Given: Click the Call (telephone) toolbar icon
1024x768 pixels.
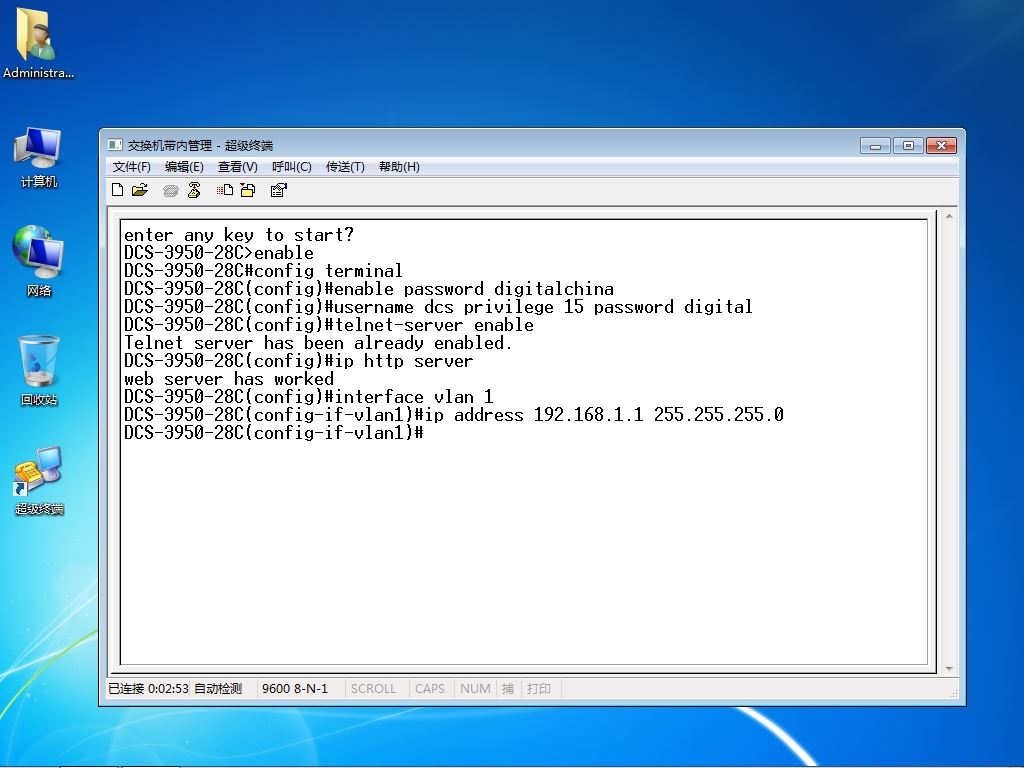Looking at the screenshot, I should point(170,191).
